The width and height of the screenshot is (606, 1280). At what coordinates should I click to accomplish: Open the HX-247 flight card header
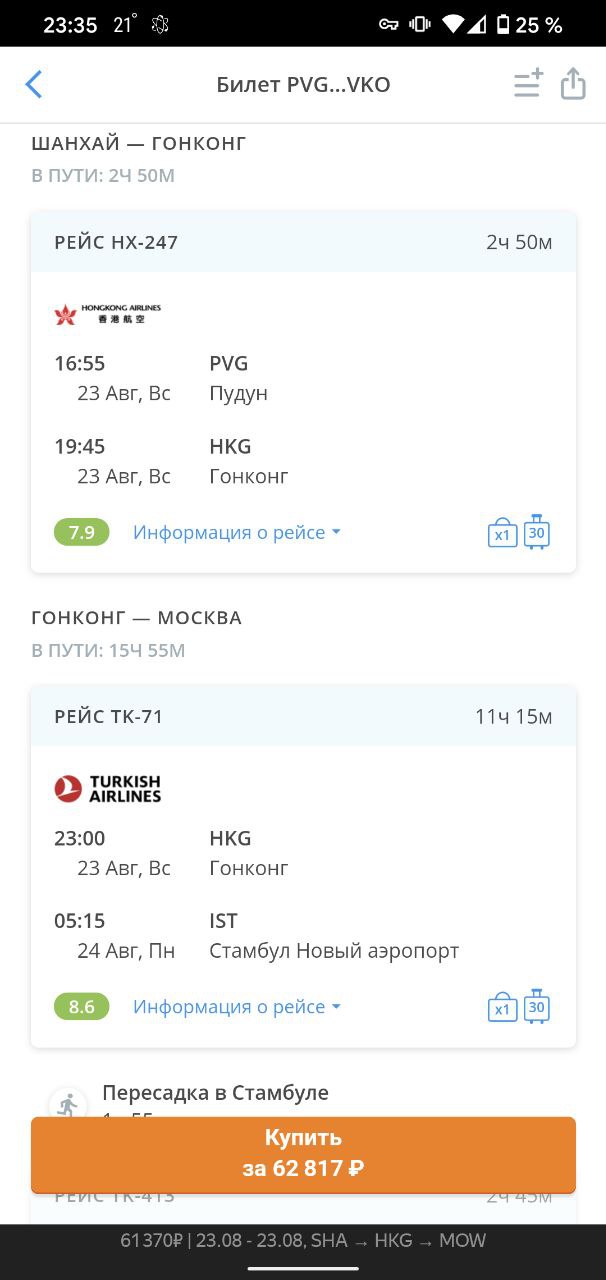click(303, 242)
